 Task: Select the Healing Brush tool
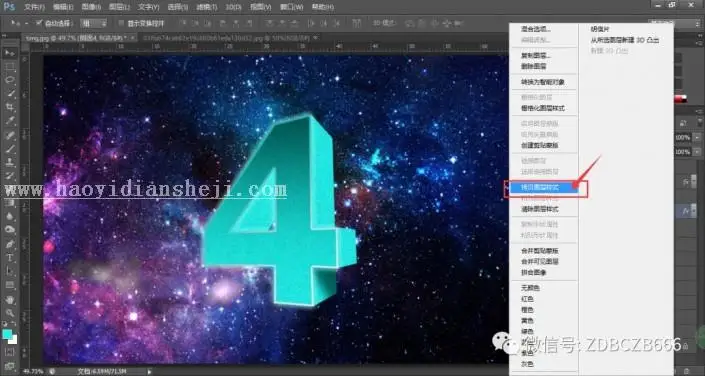9,135
